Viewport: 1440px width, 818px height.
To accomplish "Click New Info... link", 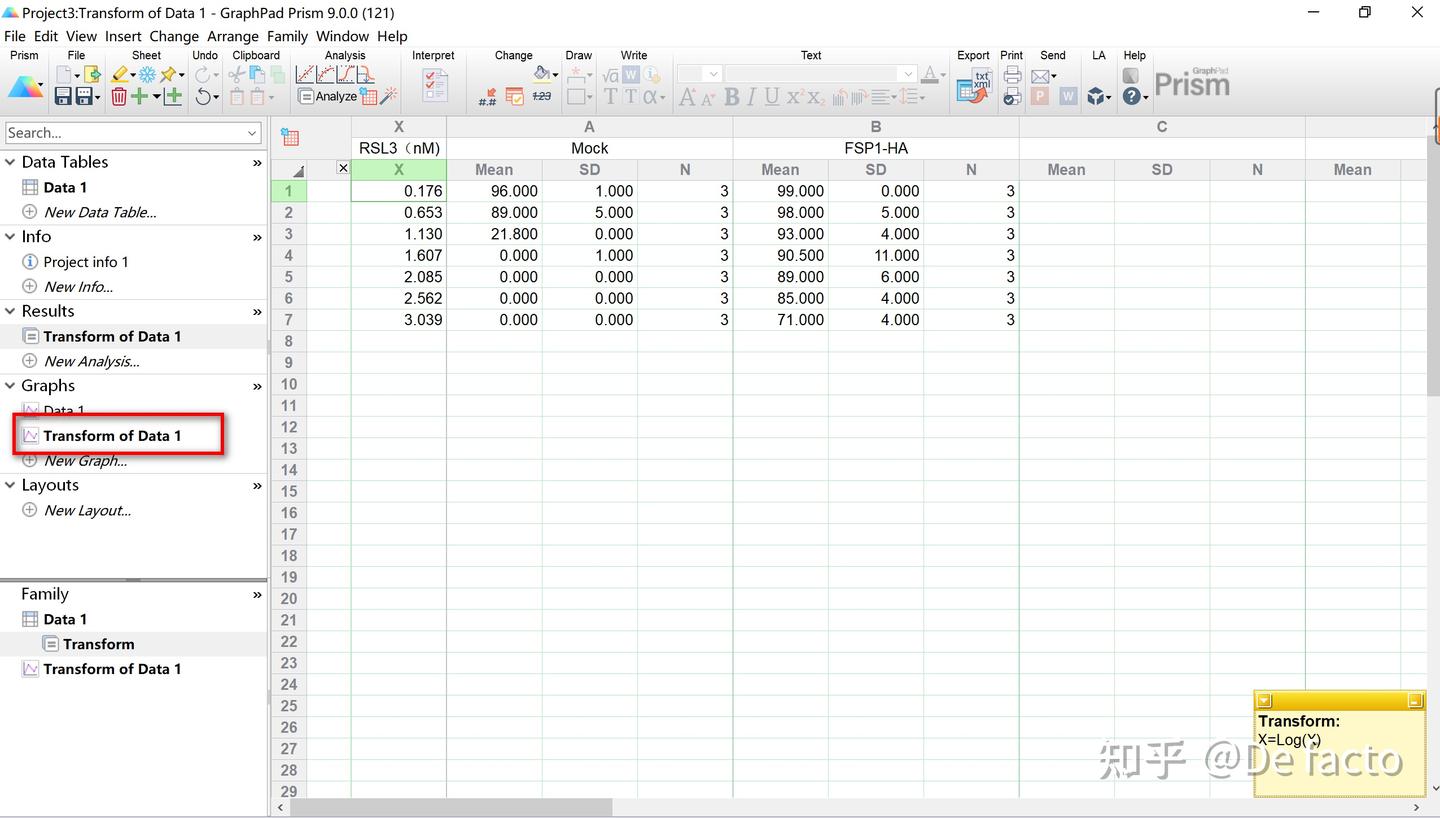I will pyautogui.click(x=78, y=287).
